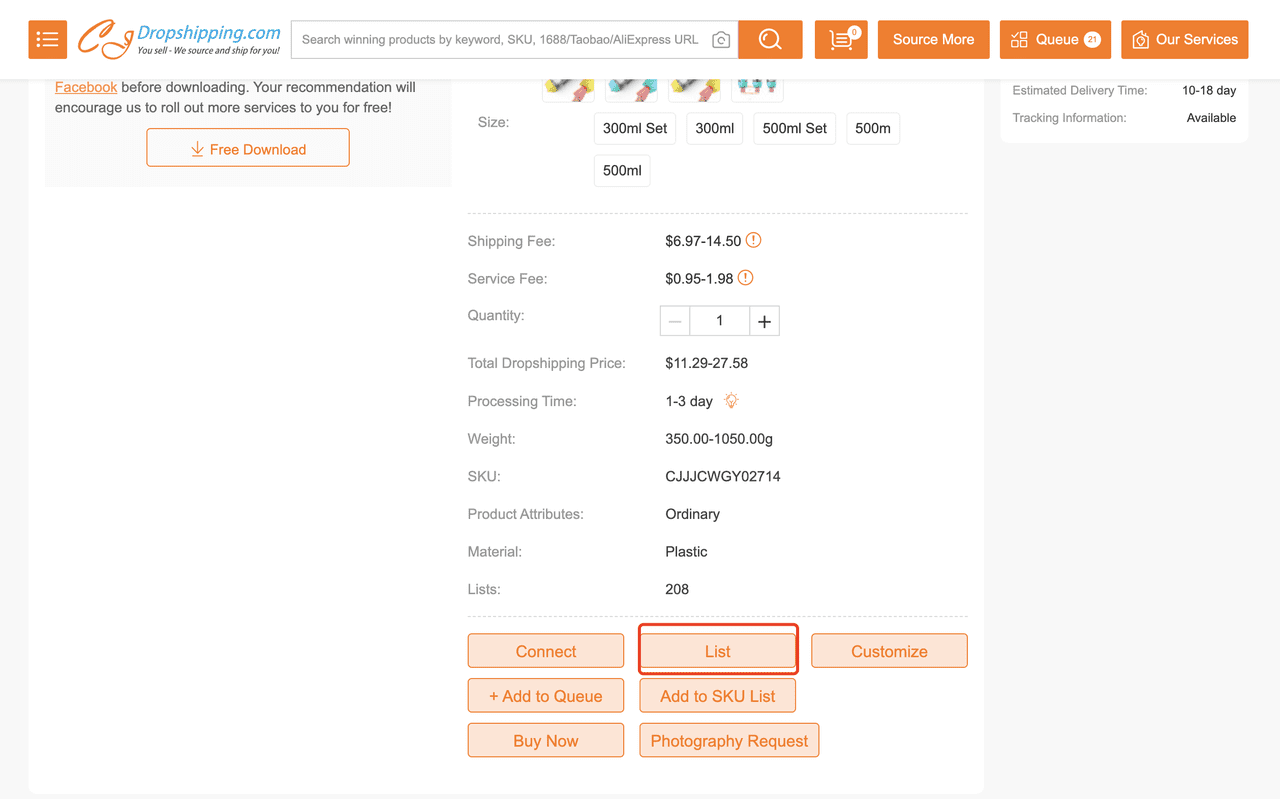Screen dimensions: 1280x799
Task: Select the 300ml Set size
Action: click(635, 128)
